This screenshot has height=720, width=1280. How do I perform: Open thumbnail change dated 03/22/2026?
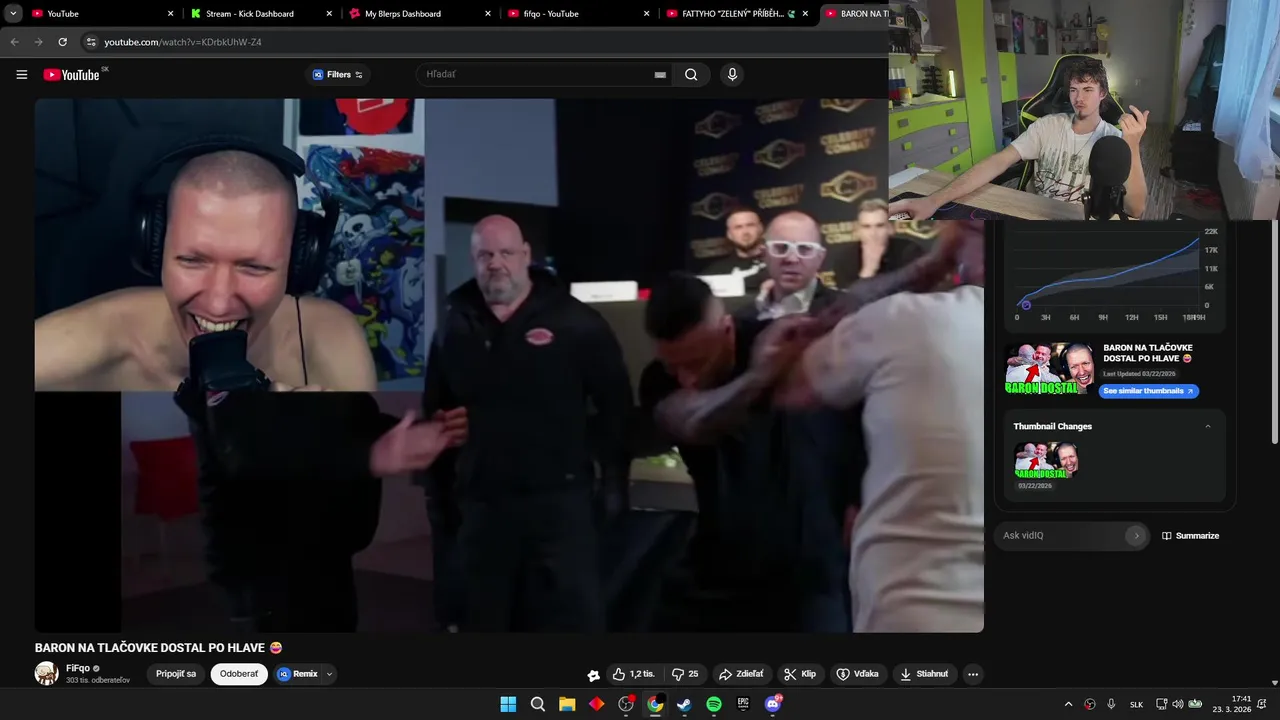(x=1047, y=461)
